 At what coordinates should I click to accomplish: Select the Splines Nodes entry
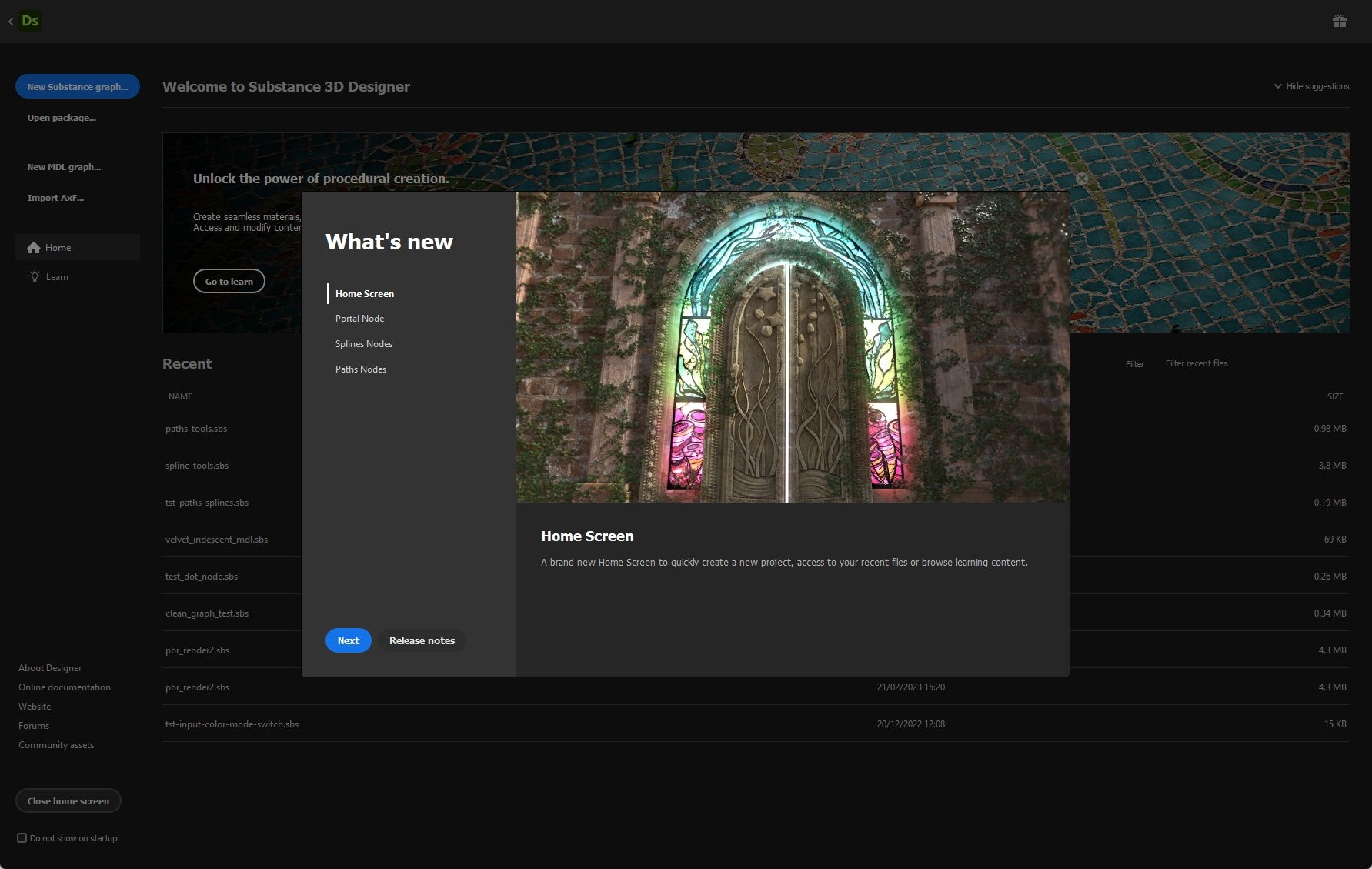pyautogui.click(x=363, y=343)
